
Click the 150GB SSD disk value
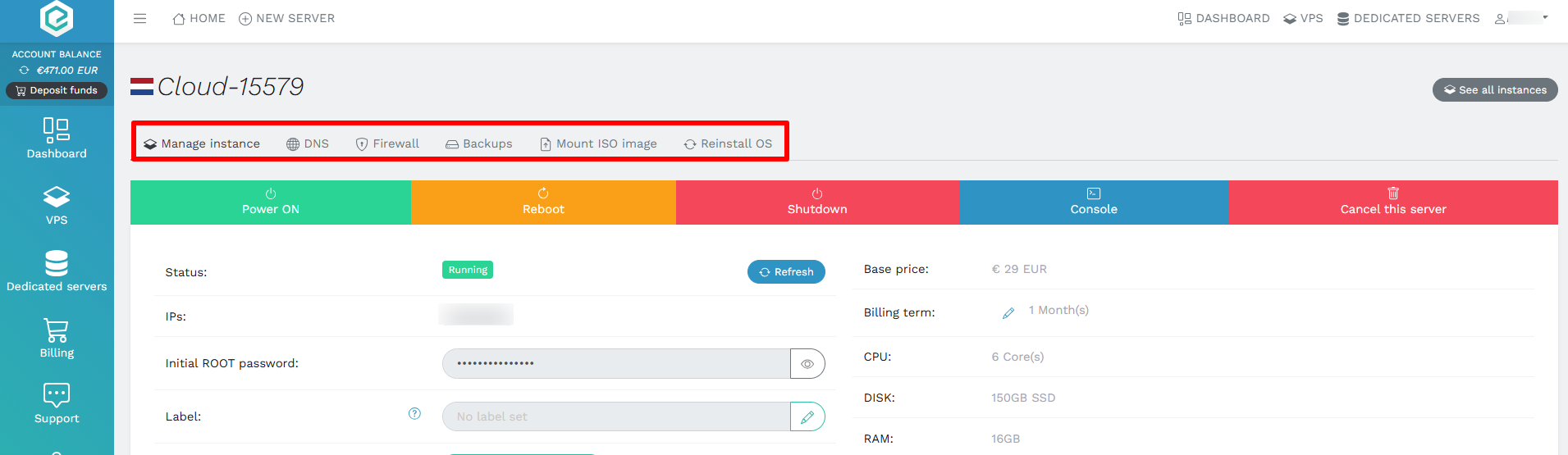tap(1023, 398)
